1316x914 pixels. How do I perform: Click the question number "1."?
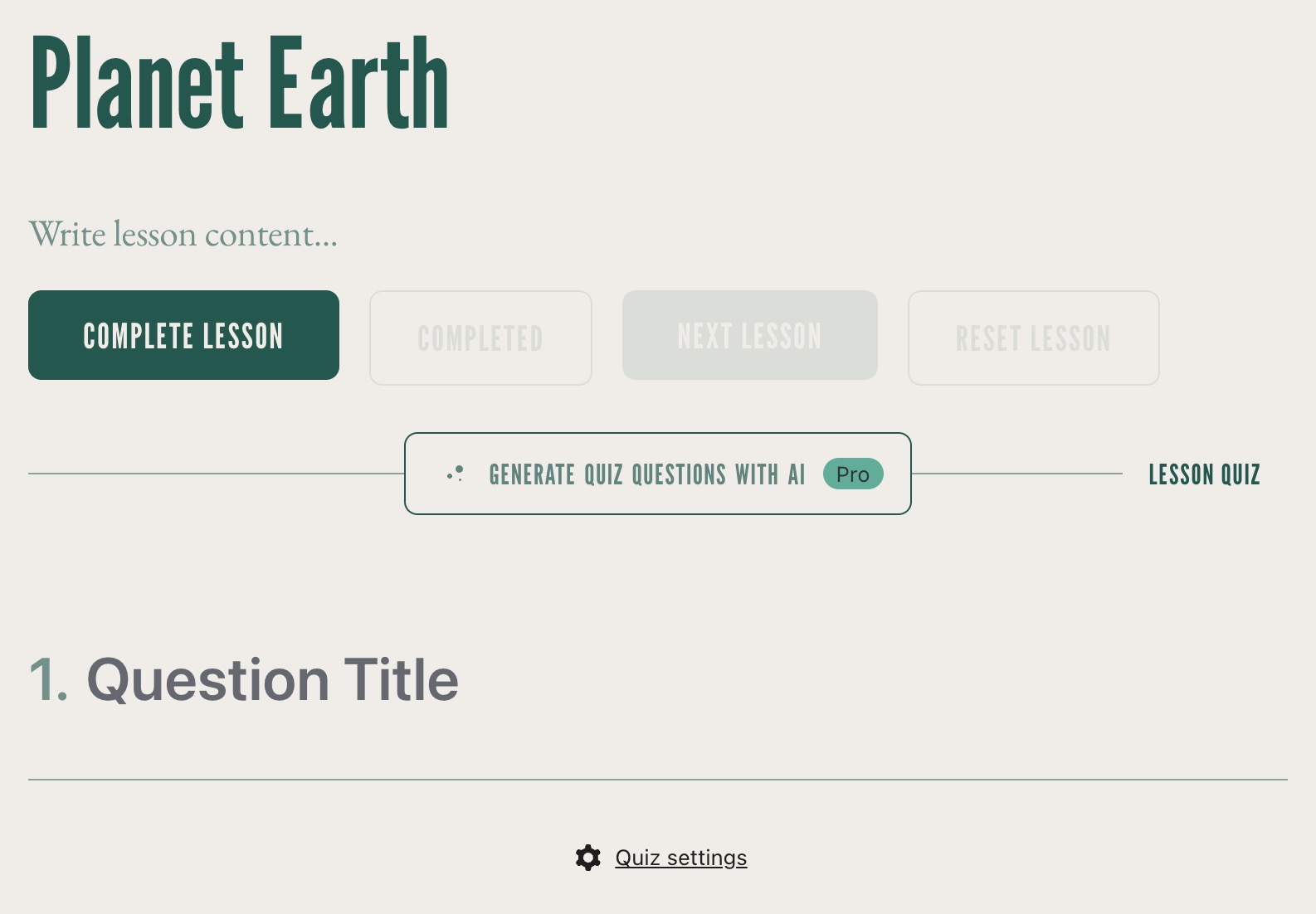pyautogui.click(x=48, y=680)
